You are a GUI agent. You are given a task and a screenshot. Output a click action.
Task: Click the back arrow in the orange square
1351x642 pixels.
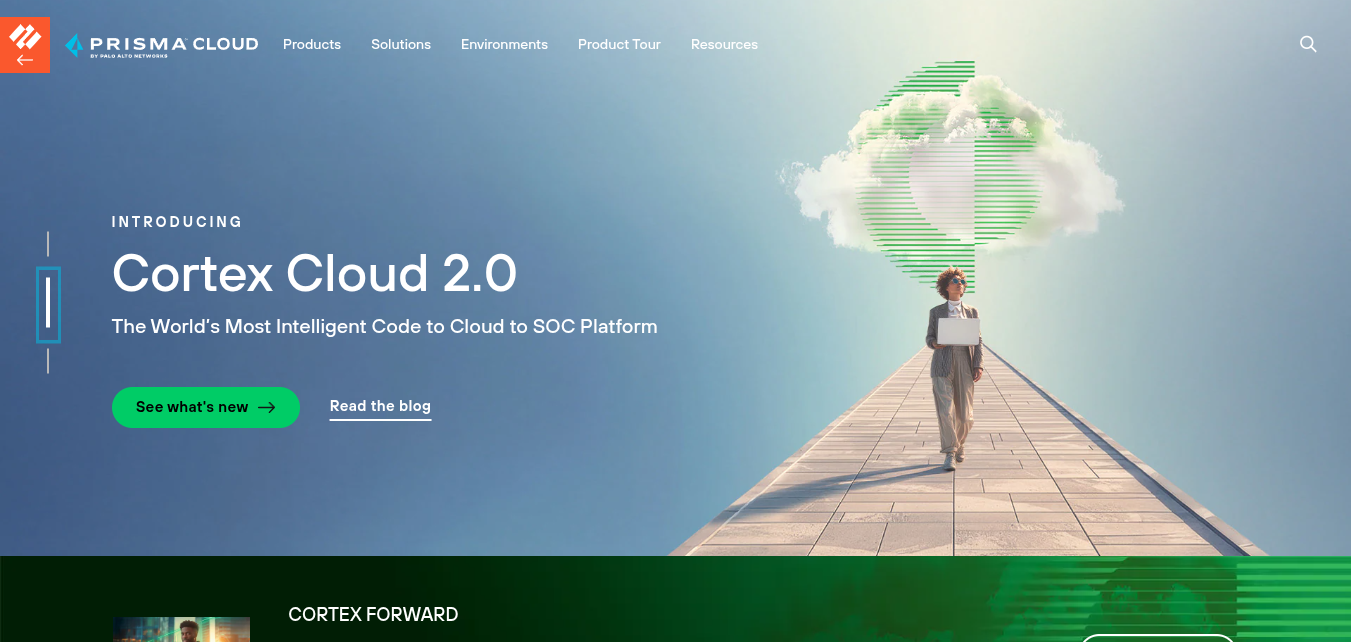pos(24,58)
